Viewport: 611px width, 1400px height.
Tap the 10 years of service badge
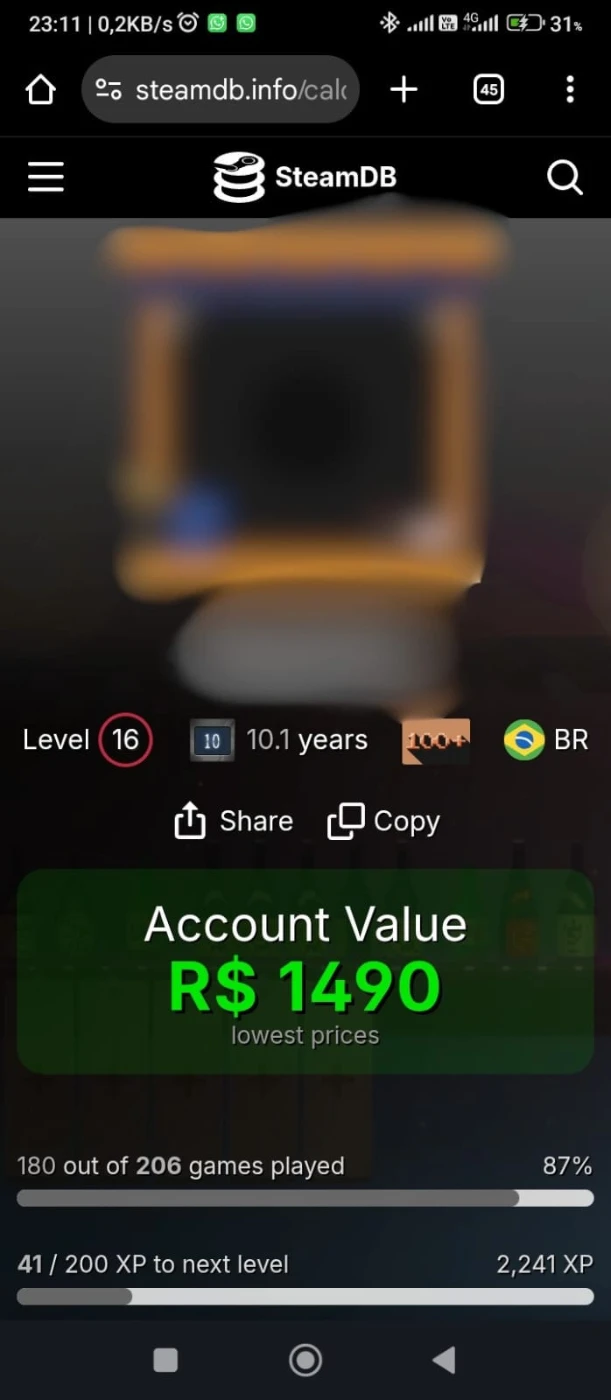[x=212, y=741]
